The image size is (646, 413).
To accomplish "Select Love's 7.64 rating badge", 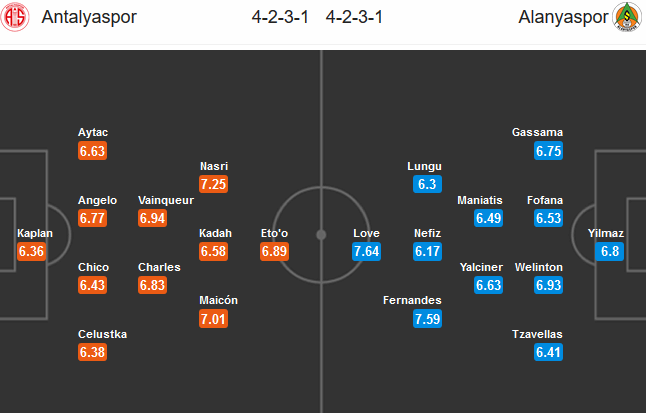I will 366,251.
